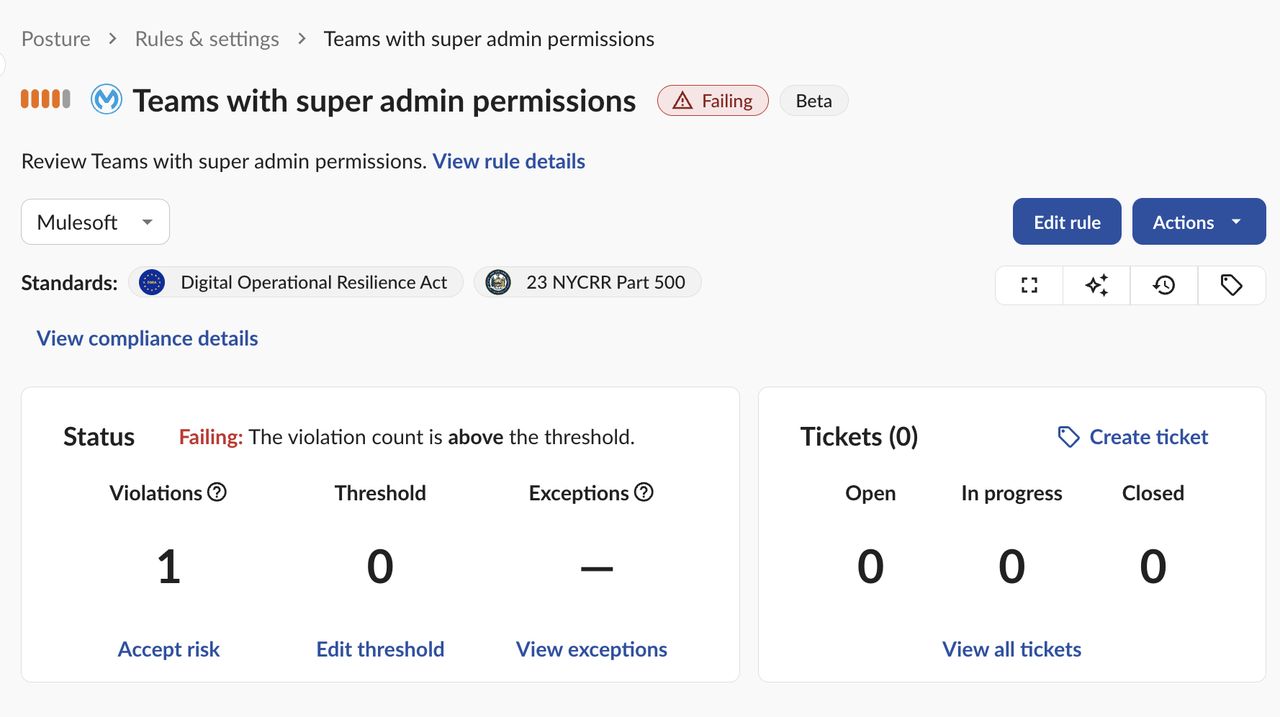
Task: Click the Edit rule button
Action: 1067,222
